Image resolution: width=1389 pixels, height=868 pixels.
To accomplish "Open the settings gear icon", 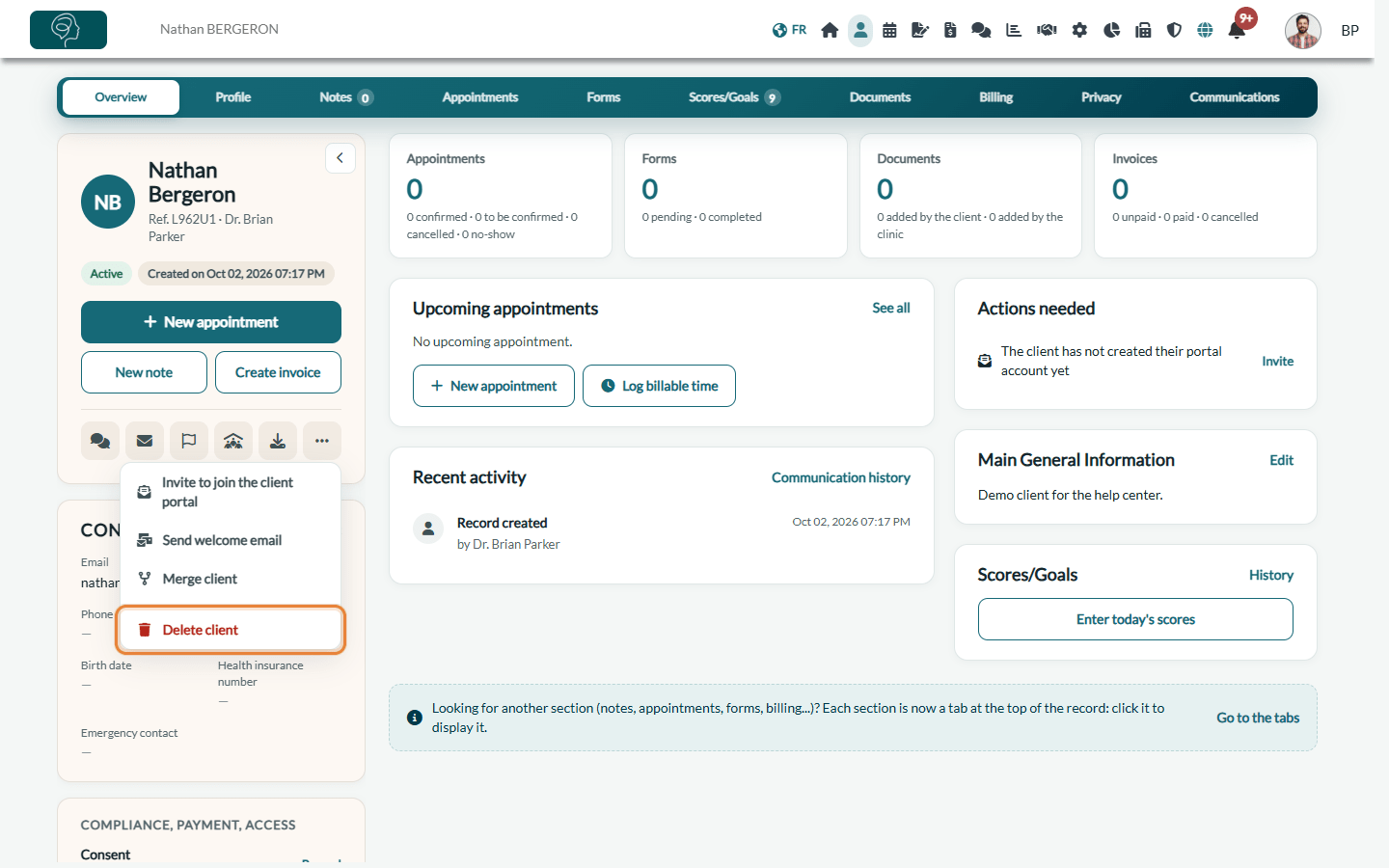I will (1079, 30).
